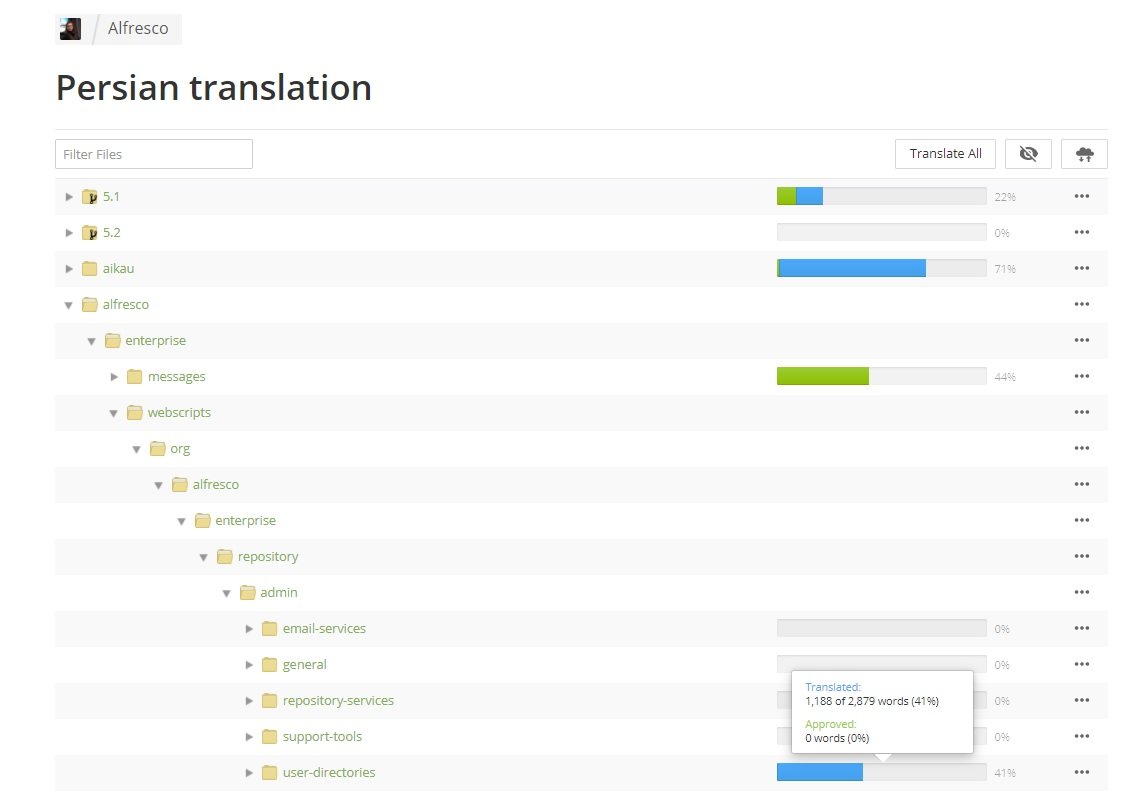Click the messages folder icon
This screenshot has width=1147, height=798.
coord(135,377)
